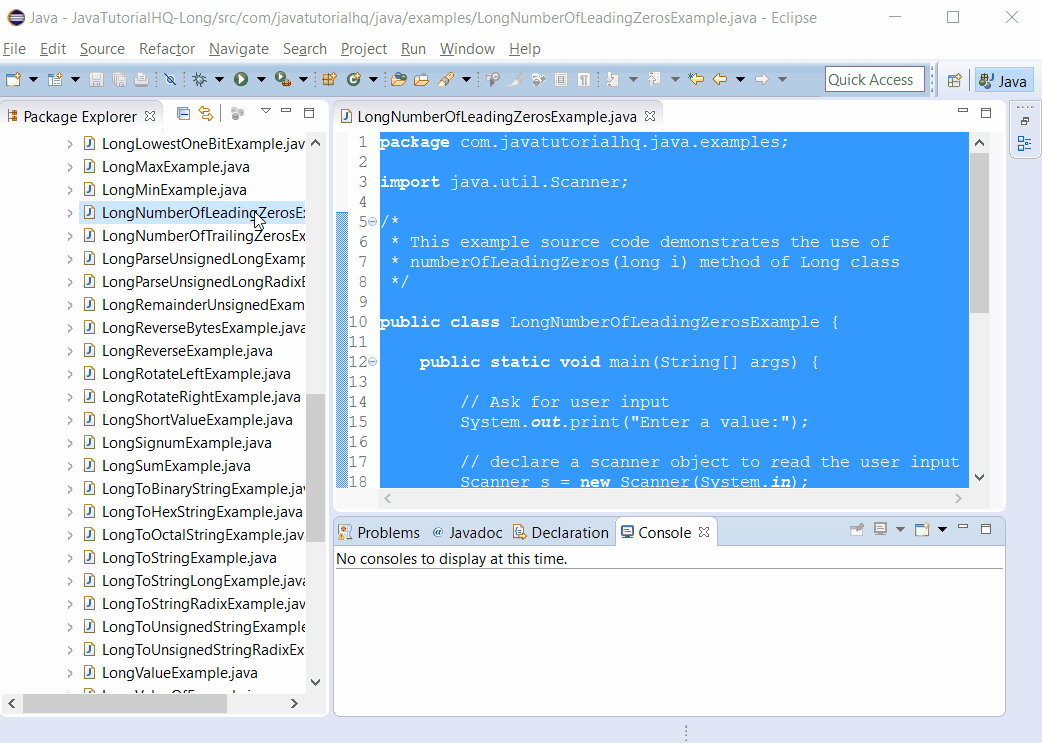Select LongToHexStringExample.java file
Image resolution: width=1042 pixels, height=743 pixels.
click(202, 512)
